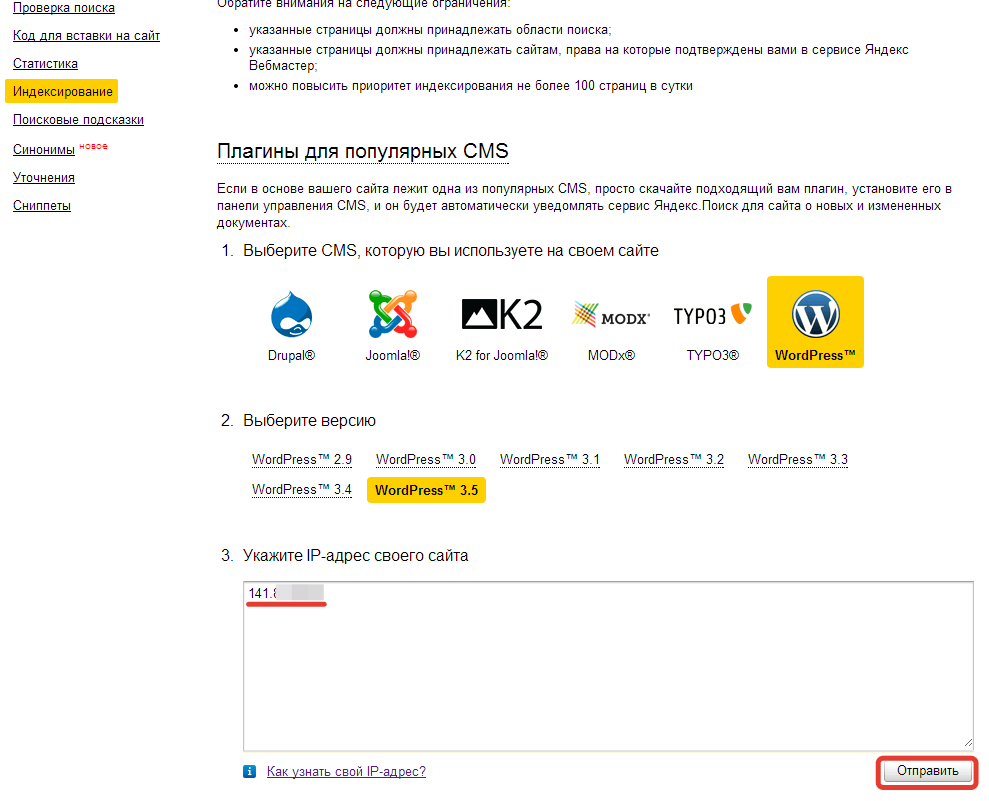This screenshot has width=989, height=801.
Task: Choose version WordPress 3.0
Action: tap(426, 460)
